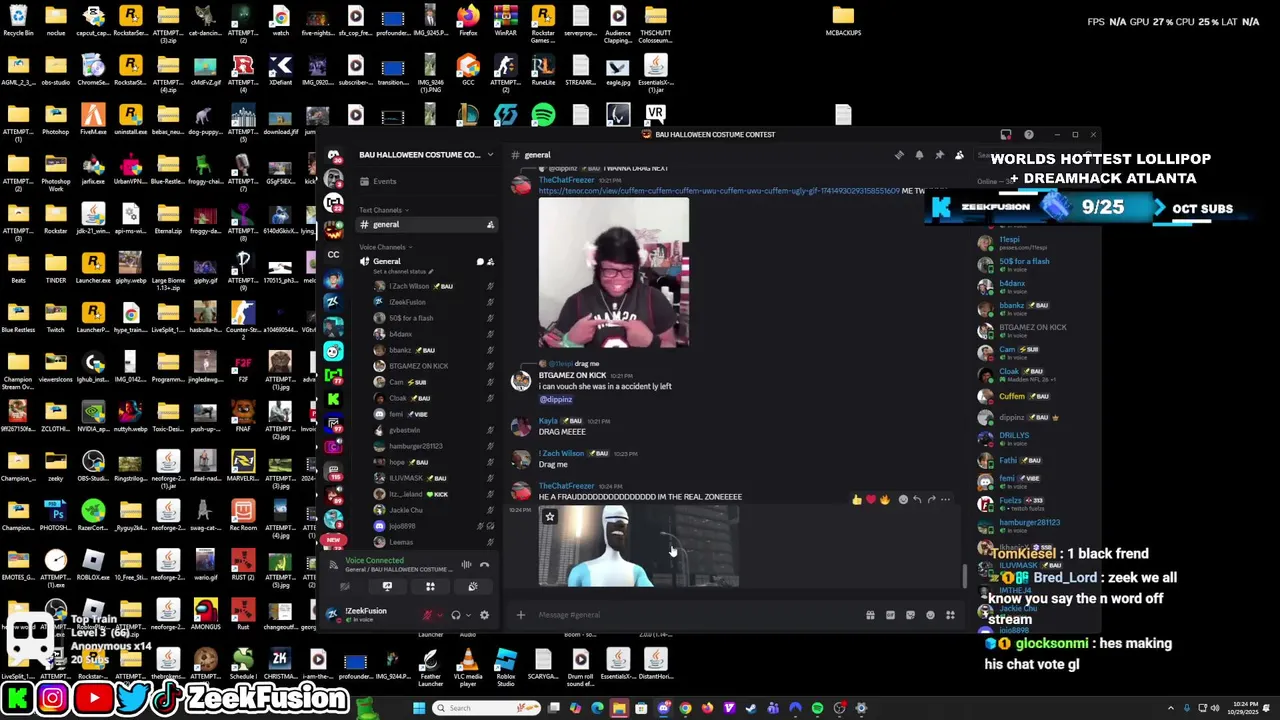React with red heart on TheChatFreezer message
This screenshot has width=1280, height=720.
(x=871, y=499)
